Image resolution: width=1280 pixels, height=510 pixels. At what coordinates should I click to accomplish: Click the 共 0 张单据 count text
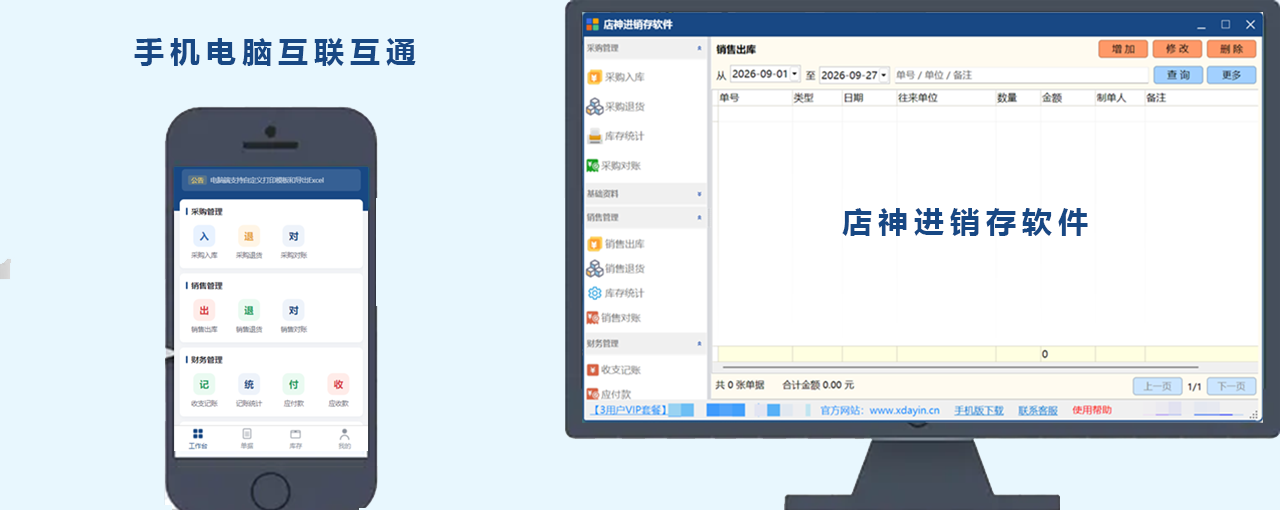click(x=740, y=385)
